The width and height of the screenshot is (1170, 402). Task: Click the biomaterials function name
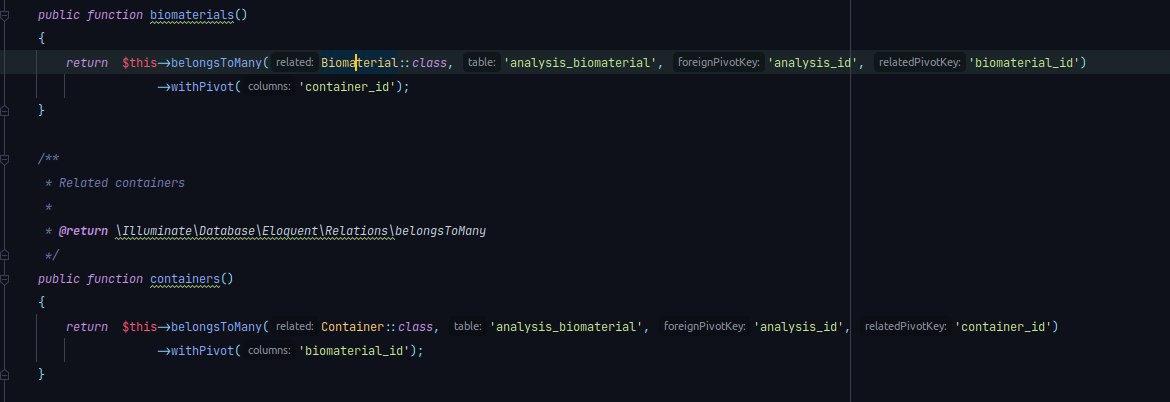pos(192,15)
